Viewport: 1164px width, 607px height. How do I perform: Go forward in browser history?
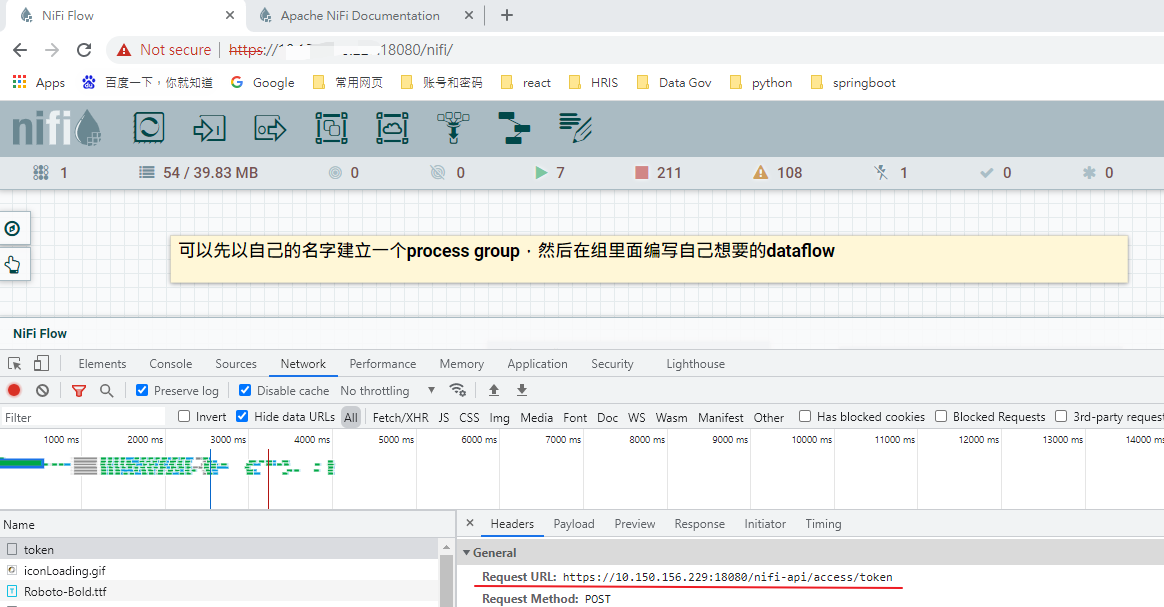pos(52,50)
